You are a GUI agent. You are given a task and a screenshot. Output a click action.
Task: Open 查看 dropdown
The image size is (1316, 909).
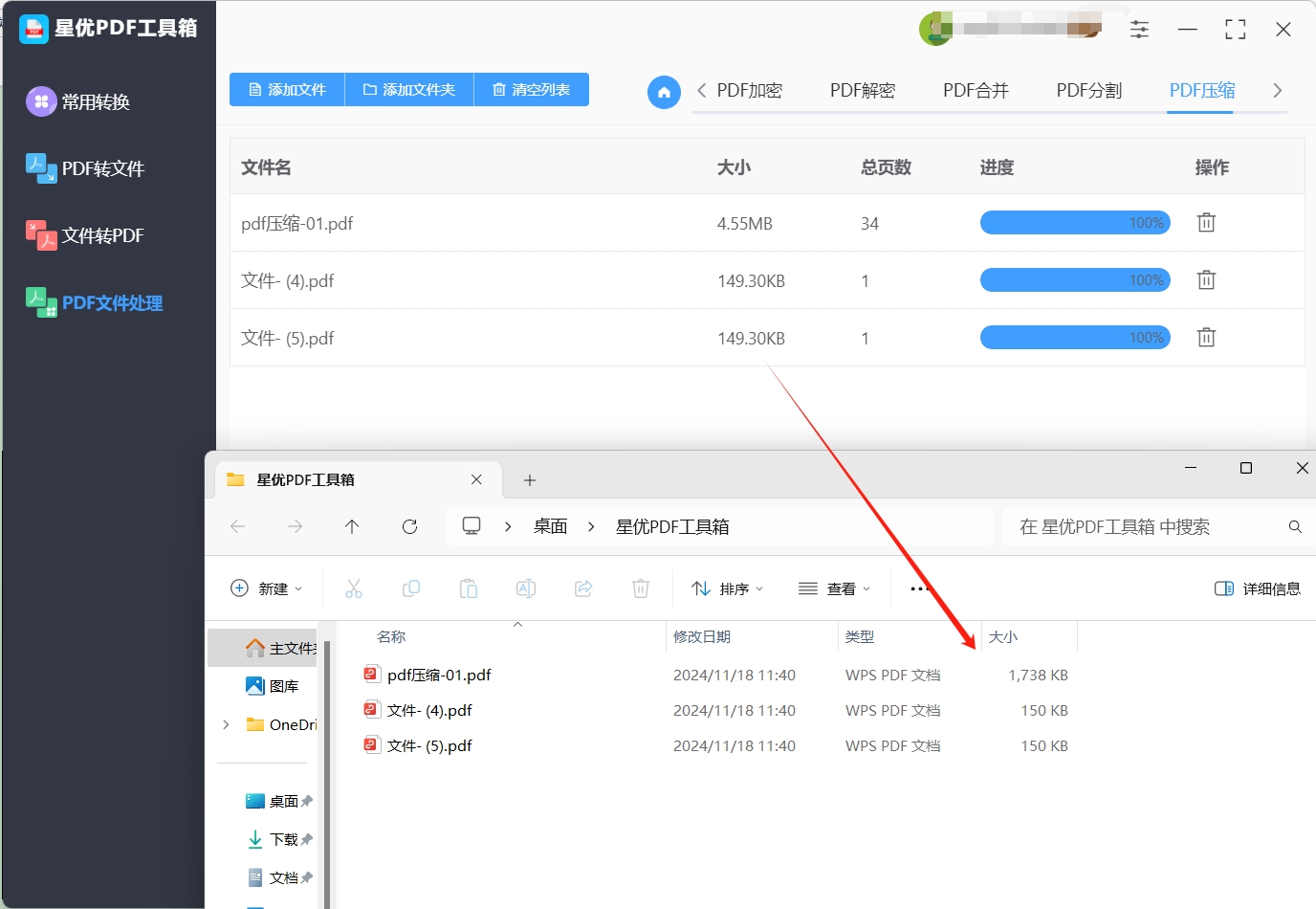tap(834, 588)
